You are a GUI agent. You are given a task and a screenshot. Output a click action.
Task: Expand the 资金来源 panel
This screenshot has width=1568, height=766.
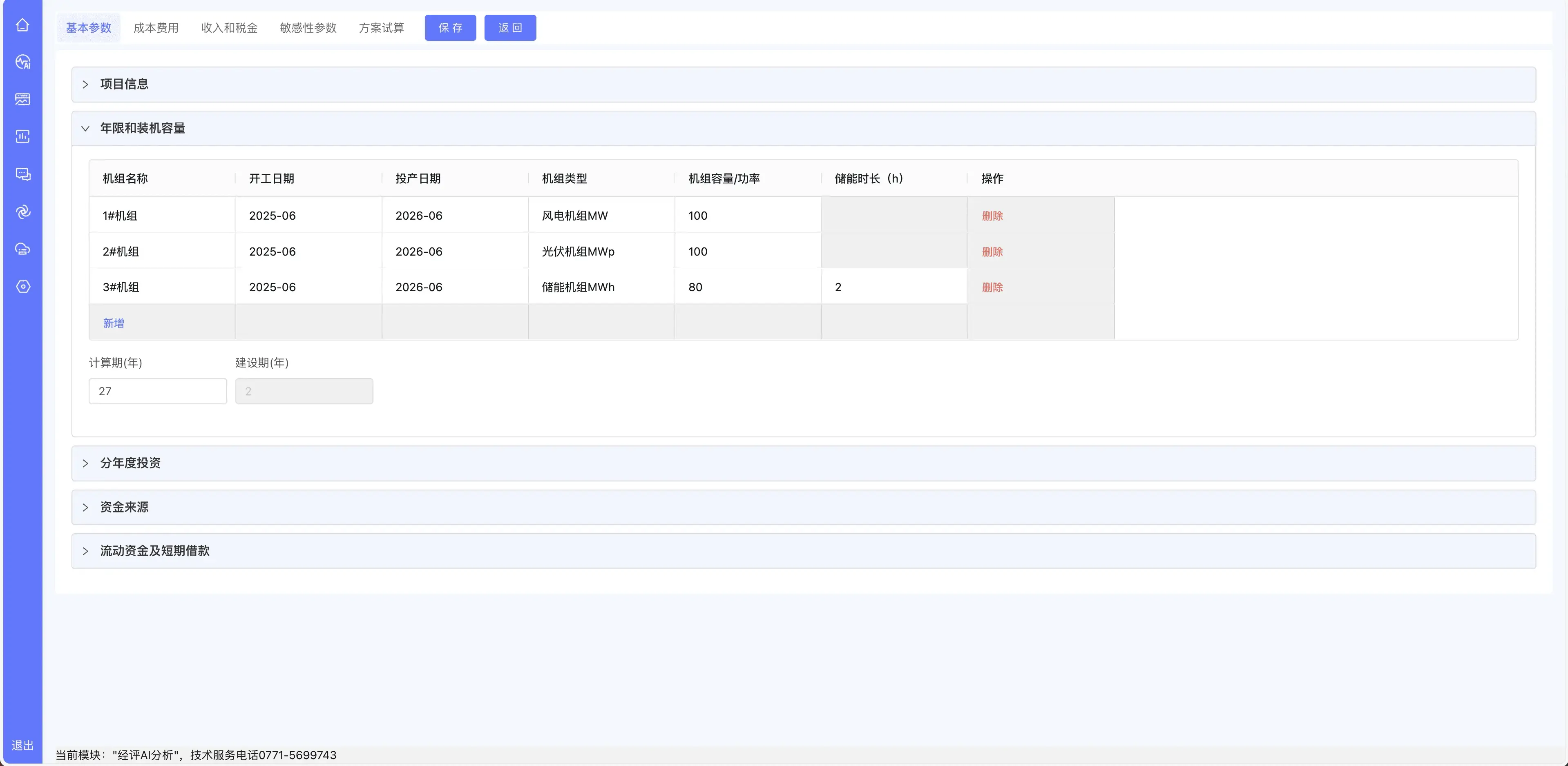coord(124,507)
